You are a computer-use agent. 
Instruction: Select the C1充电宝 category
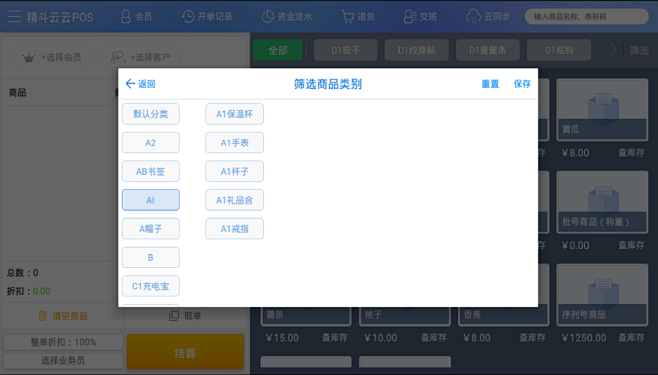pos(151,286)
